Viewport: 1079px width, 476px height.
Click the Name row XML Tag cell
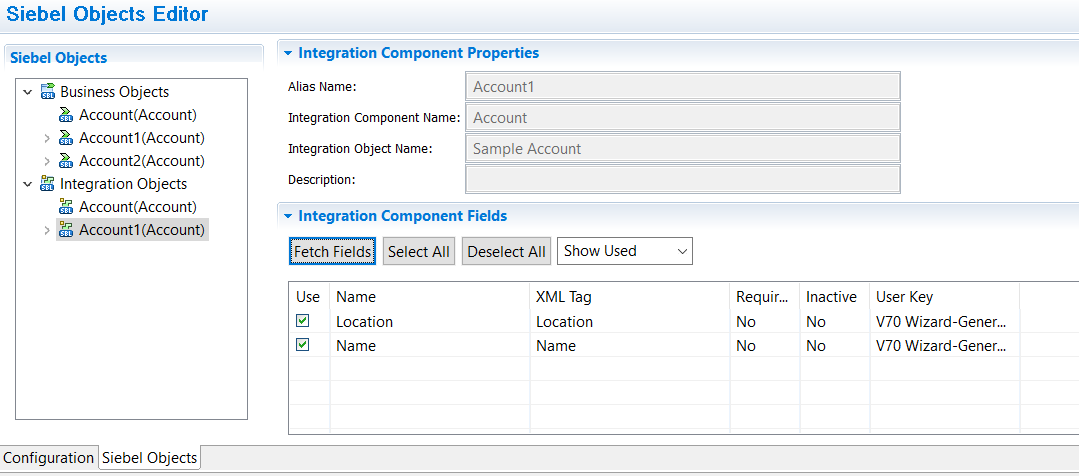coord(630,345)
